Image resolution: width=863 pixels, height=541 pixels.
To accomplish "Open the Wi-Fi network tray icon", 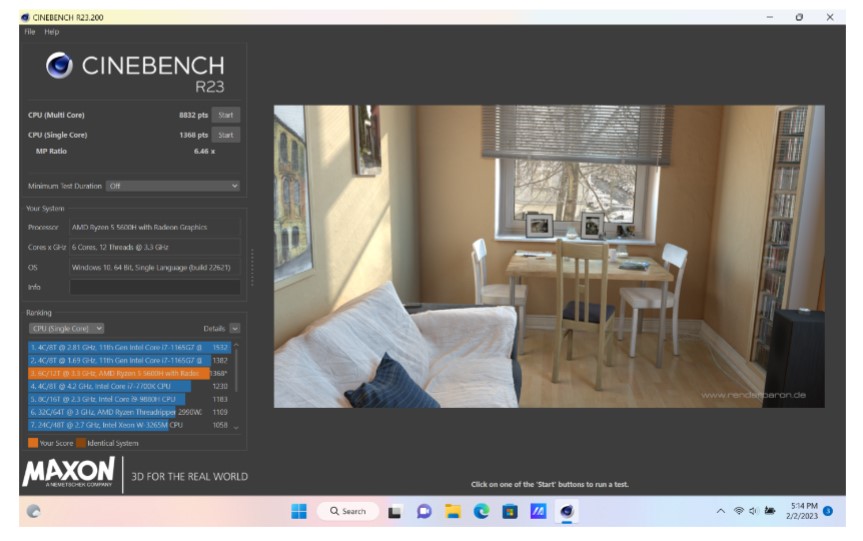I will (x=739, y=511).
